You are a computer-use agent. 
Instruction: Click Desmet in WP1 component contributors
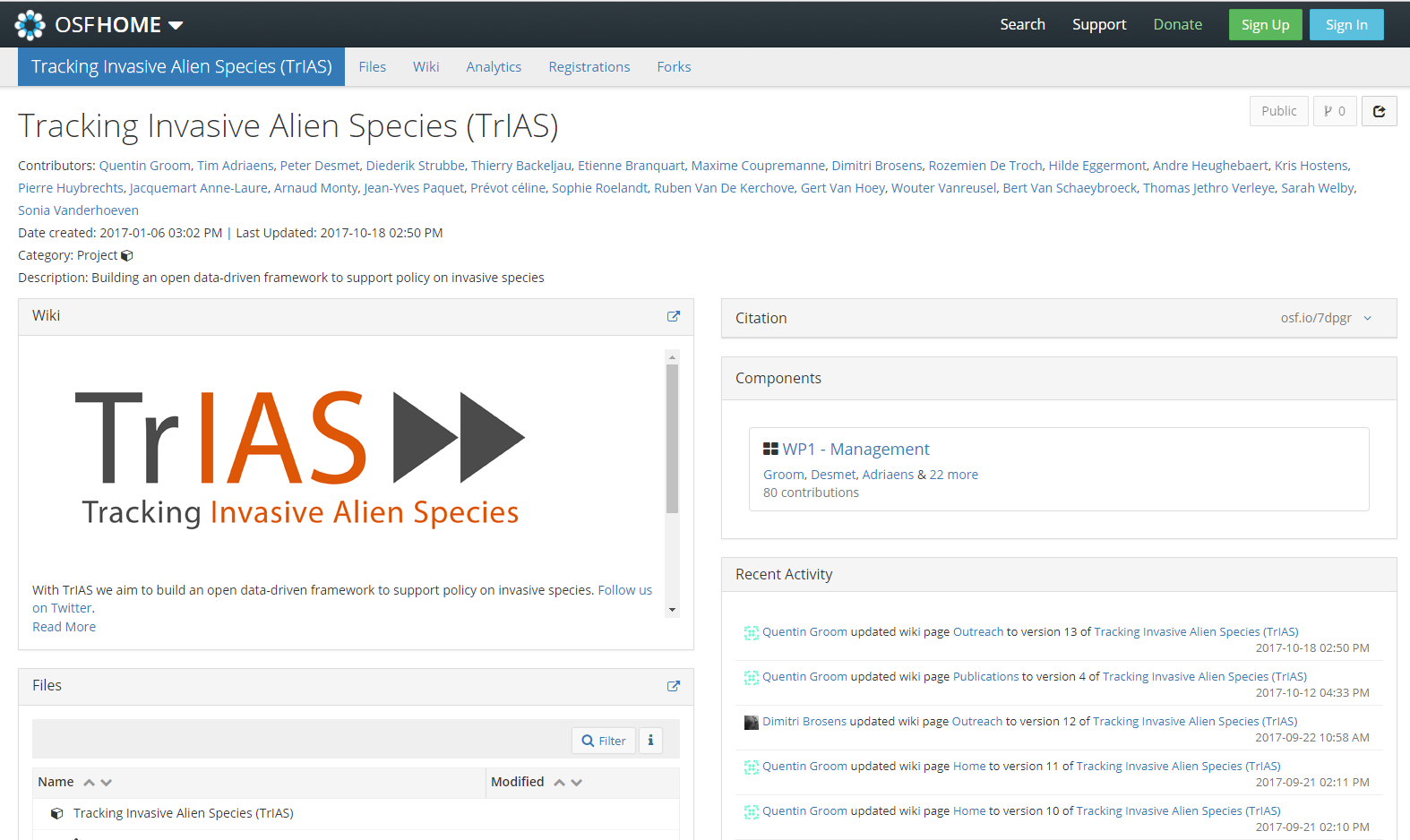833,475
